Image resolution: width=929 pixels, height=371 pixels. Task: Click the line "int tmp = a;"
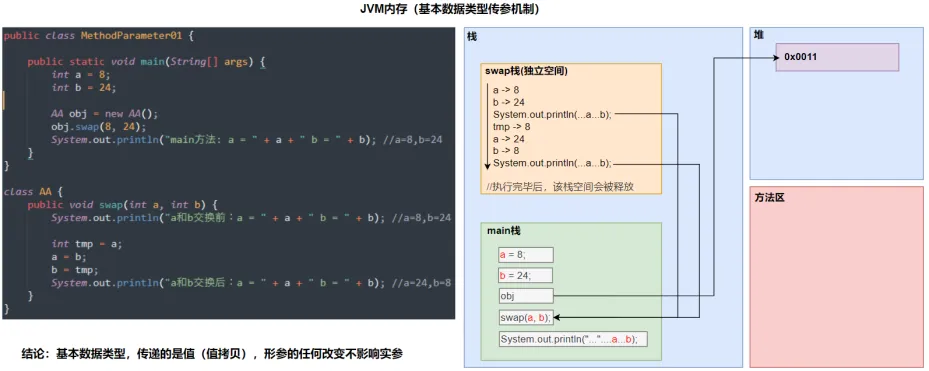(x=87, y=244)
